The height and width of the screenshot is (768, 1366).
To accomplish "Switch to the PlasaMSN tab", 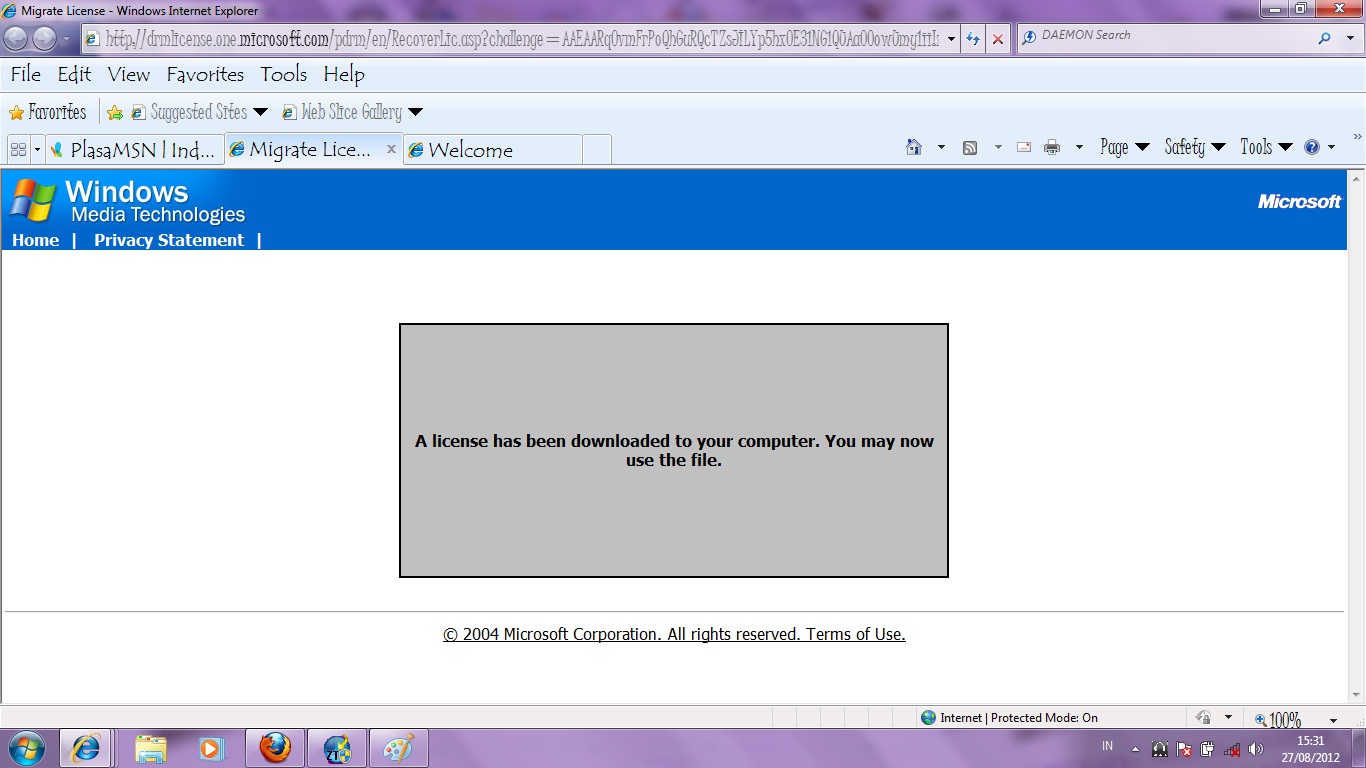I will tap(135, 150).
